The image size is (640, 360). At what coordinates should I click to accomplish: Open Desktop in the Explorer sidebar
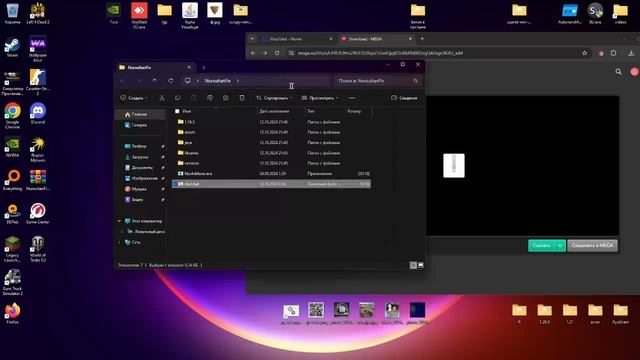[140, 146]
